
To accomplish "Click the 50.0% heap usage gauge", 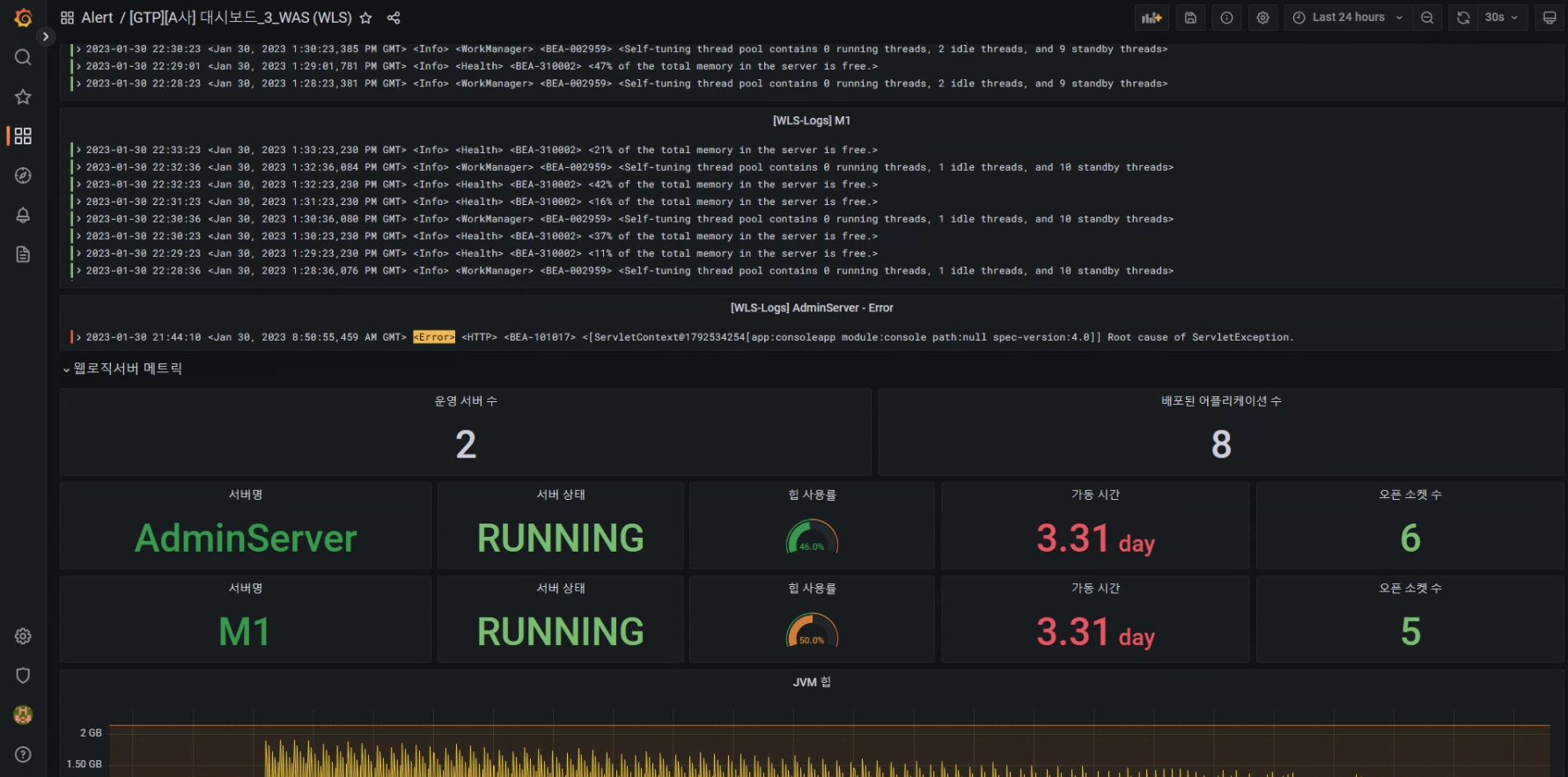I will (812, 630).
